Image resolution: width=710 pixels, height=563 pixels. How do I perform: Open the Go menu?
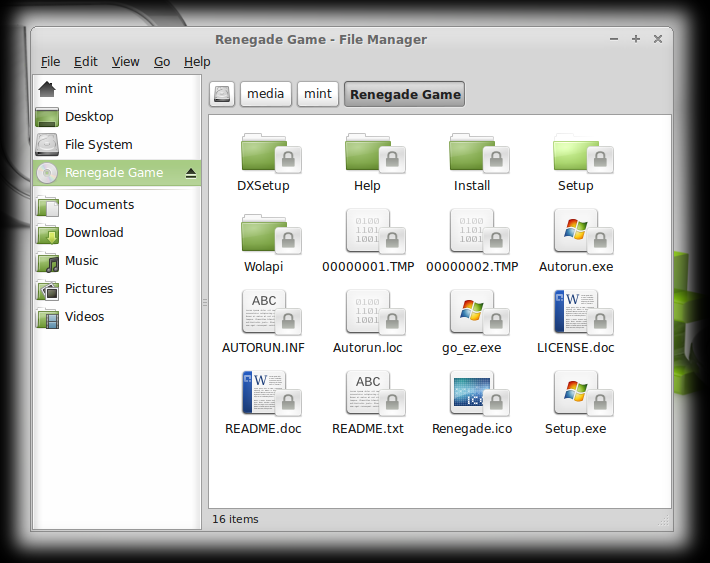coord(162,62)
